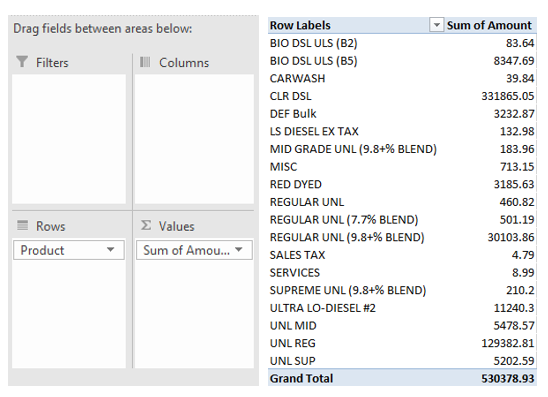Select the CARWASH row label
548x397 pixels.
pyautogui.click(x=297, y=78)
